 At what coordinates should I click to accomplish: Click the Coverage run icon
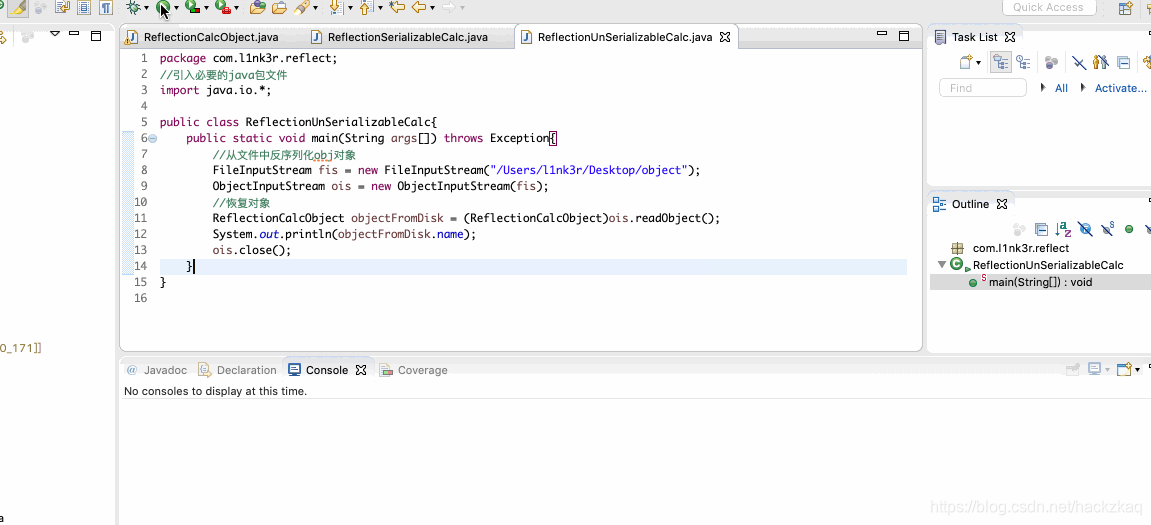point(192,7)
